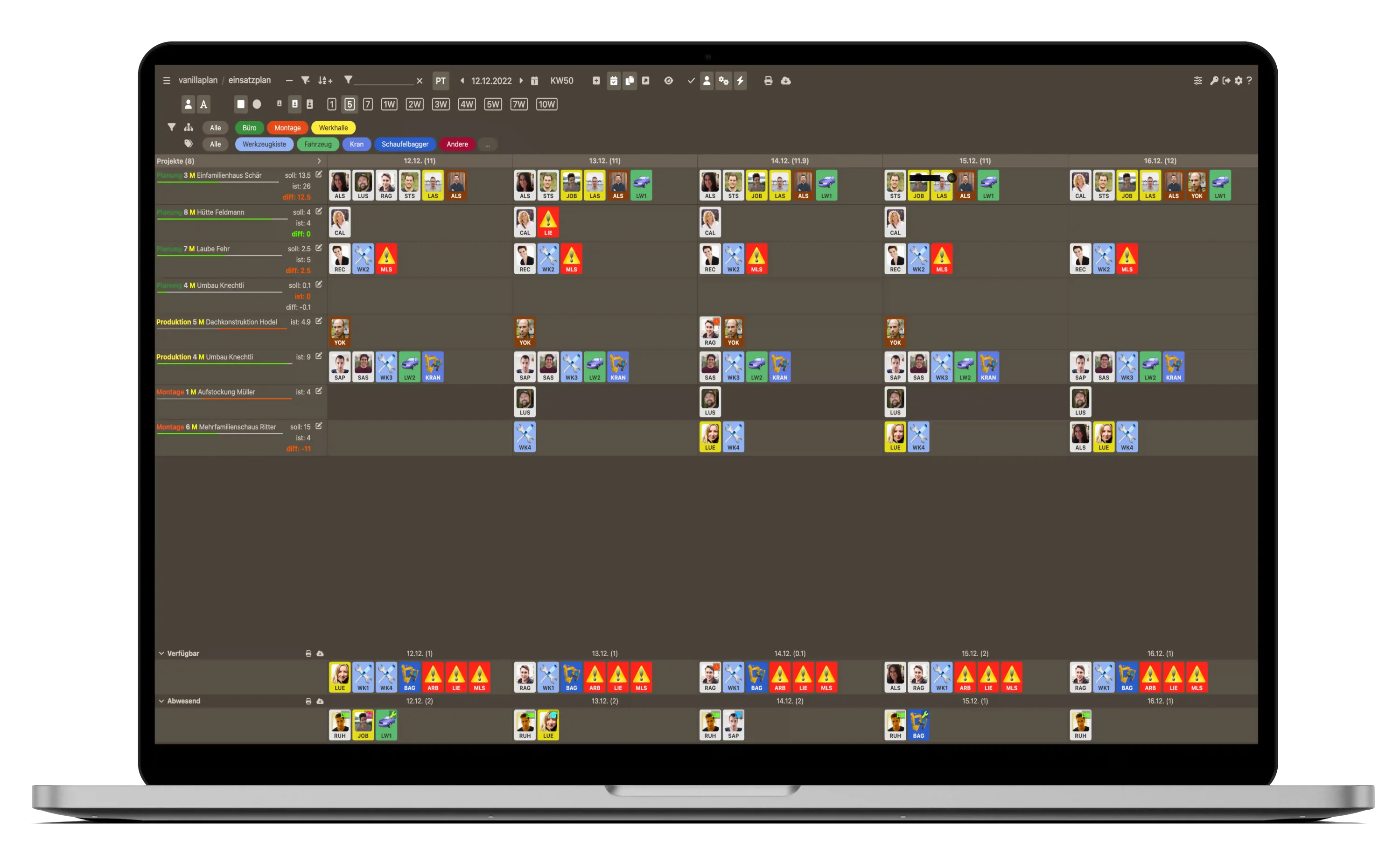
Task: Toggle the lightning bolt icon
Action: [x=741, y=81]
